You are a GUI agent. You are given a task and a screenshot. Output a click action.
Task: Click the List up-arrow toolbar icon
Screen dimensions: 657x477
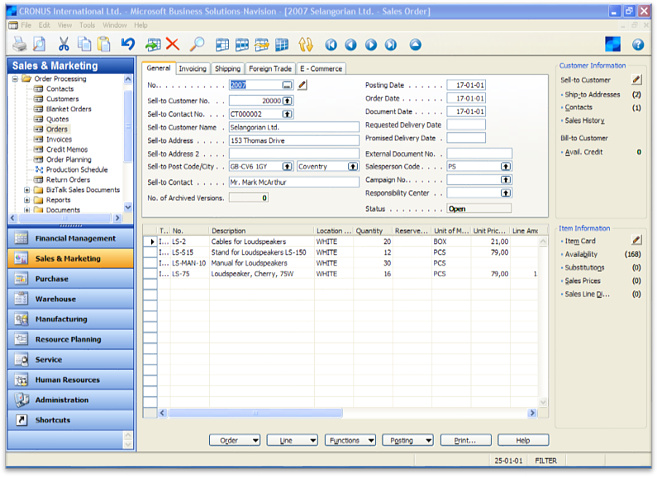415,44
